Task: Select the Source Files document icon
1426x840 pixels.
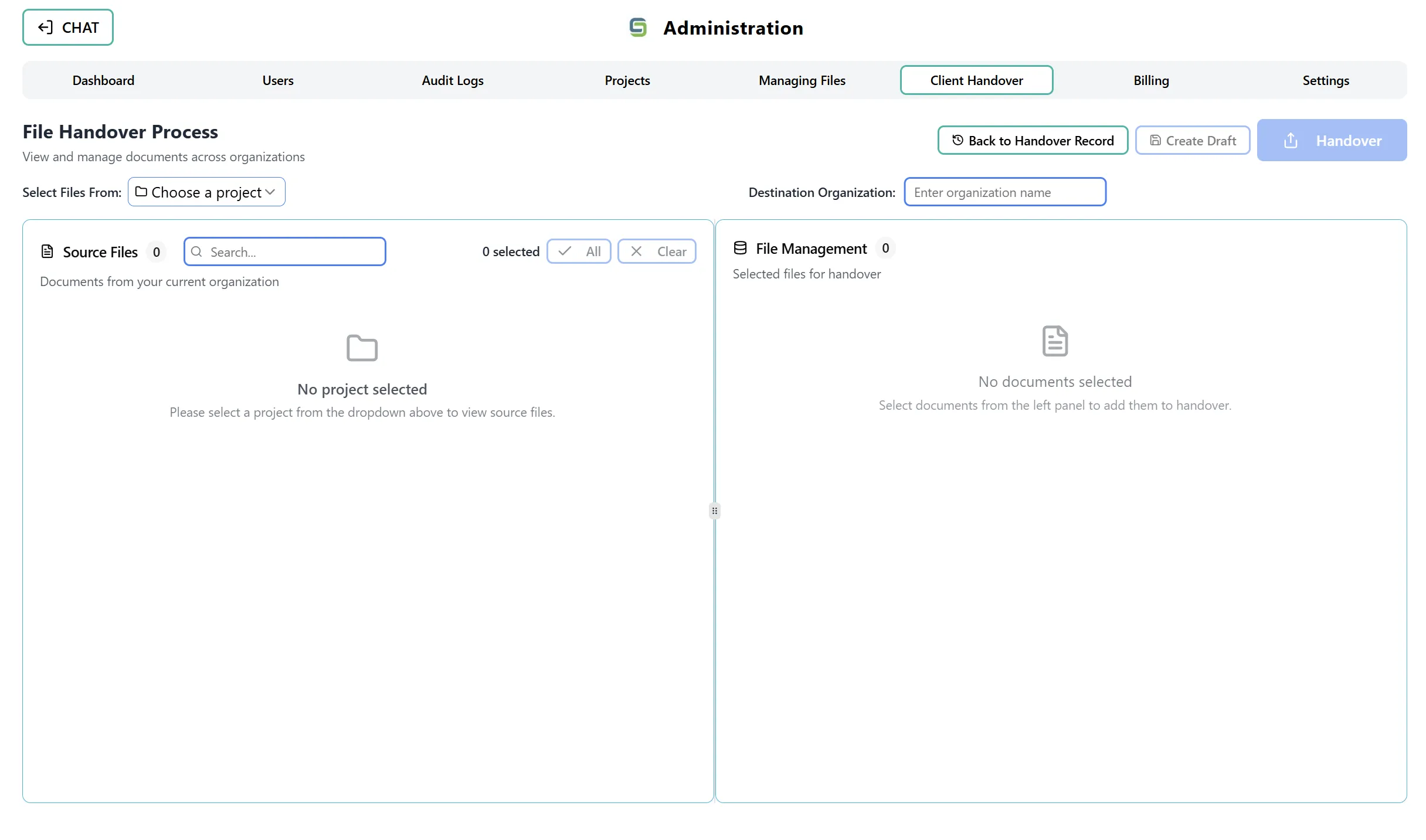Action: [47, 251]
